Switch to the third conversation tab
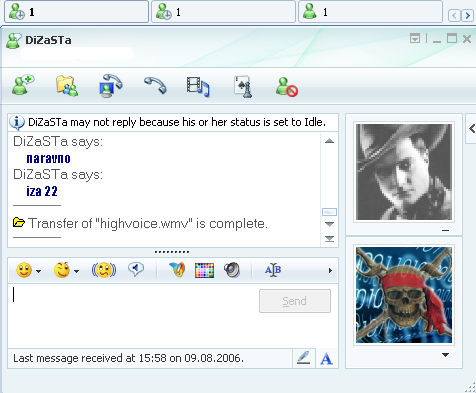This screenshot has height=393, width=476. (x=370, y=12)
